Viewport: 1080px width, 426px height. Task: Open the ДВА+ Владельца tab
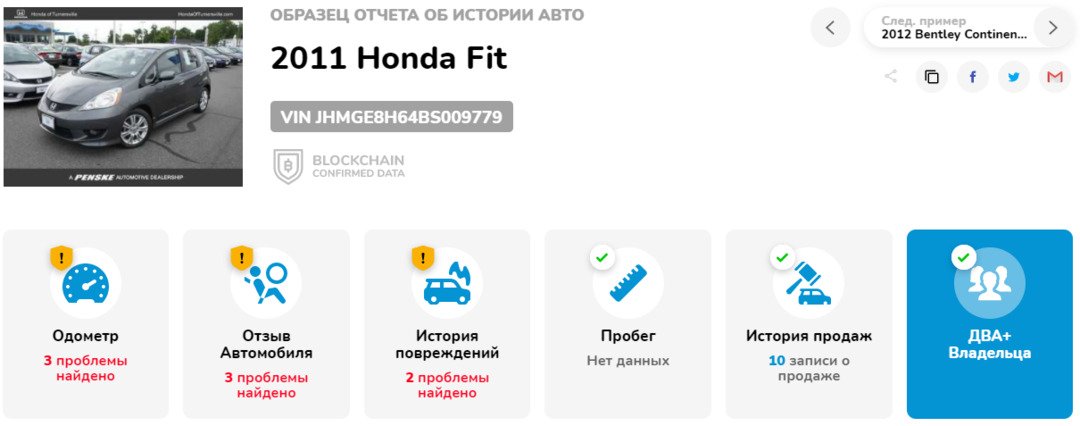click(x=989, y=324)
